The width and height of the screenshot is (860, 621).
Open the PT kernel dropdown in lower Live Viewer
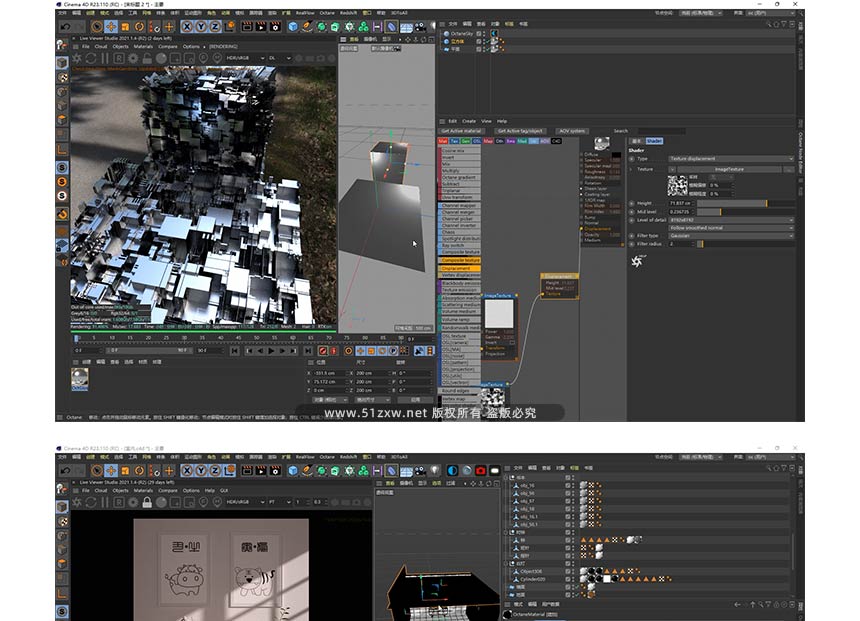coord(280,502)
